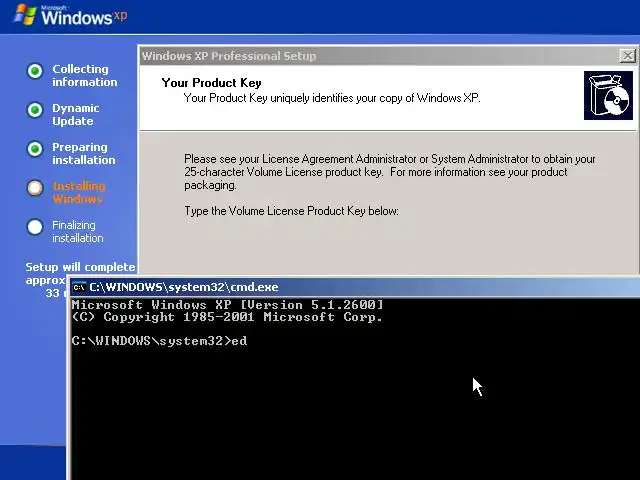Click the cmd.exe title bar icon
The height and width of the screenshot is (480, 640).
tap(78, 287)
